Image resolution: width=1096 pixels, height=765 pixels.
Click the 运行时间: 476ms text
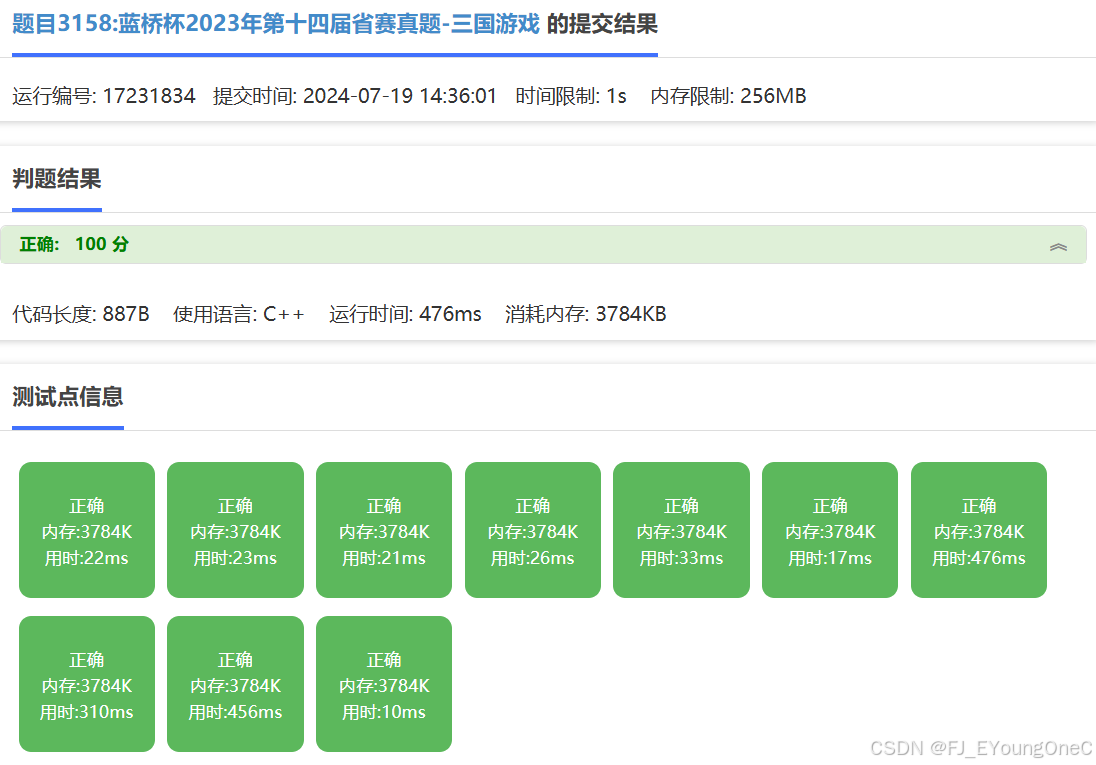click(x=405, y=314)
